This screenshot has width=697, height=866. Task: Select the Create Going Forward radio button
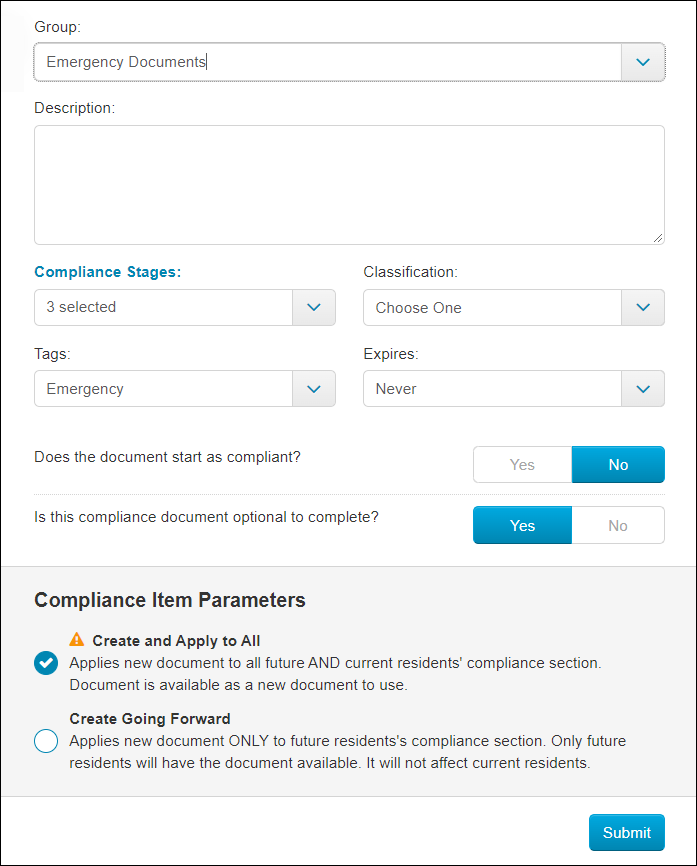(46, 741)
